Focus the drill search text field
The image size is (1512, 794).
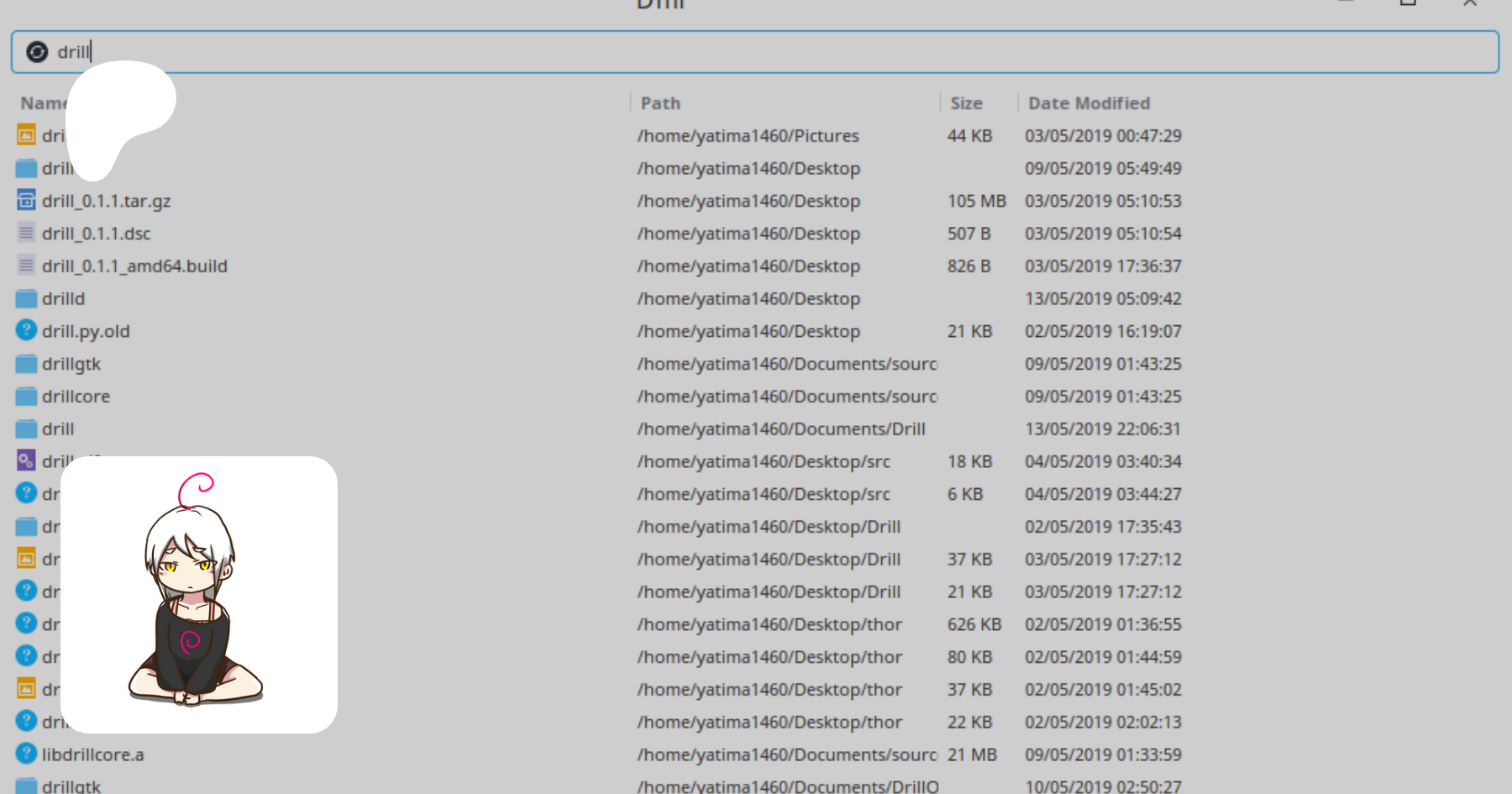tap(756, 52)
